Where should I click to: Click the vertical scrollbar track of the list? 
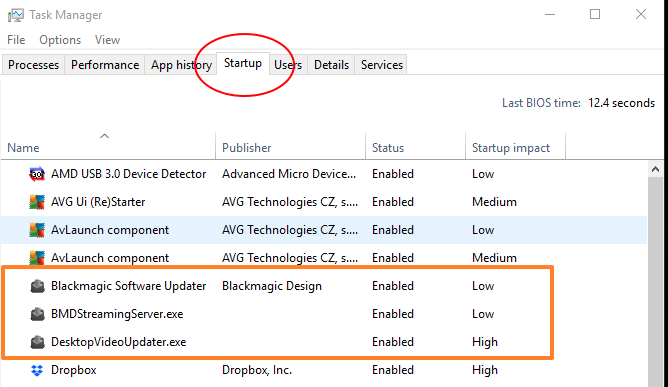pyautogui.click(x=655, y=281)
